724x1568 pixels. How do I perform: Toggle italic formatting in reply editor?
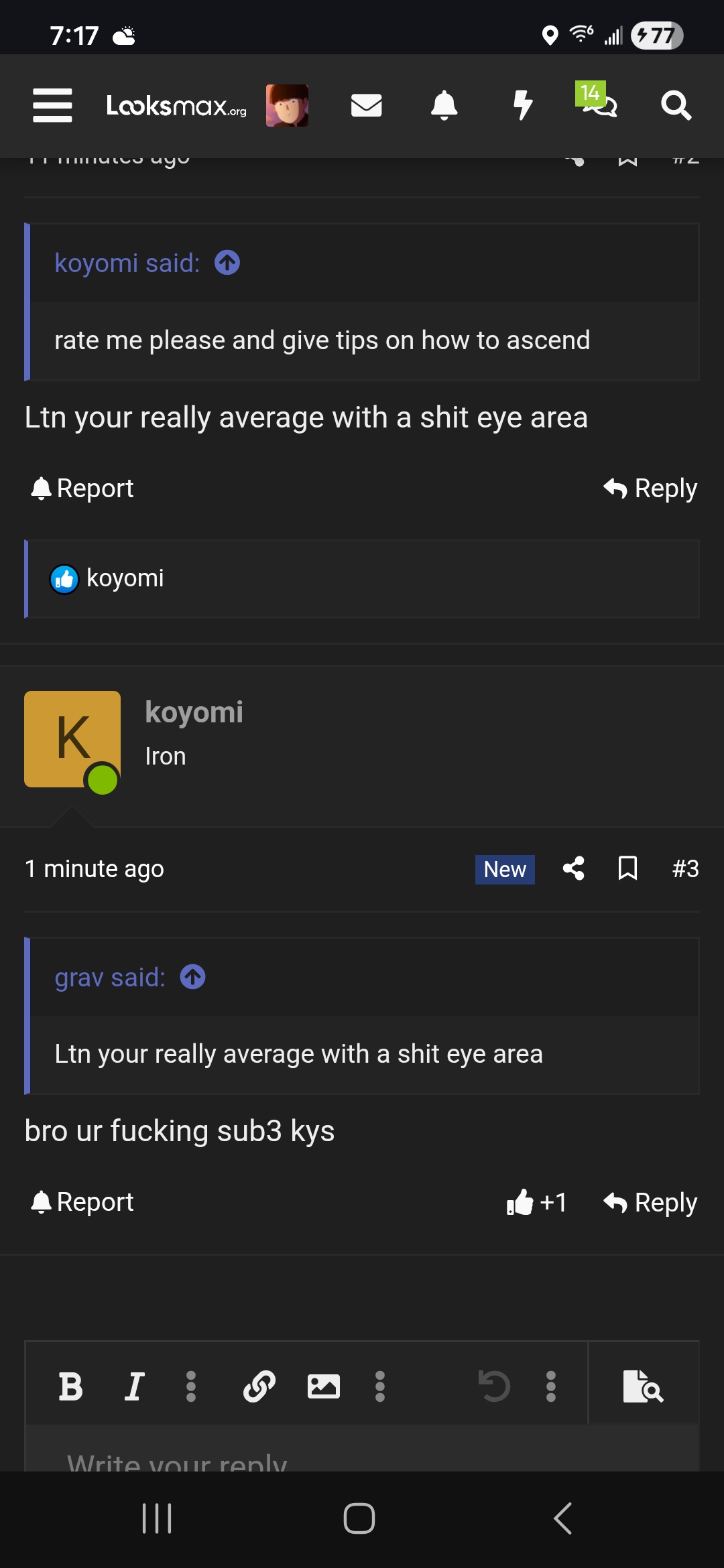(134, 1386)
